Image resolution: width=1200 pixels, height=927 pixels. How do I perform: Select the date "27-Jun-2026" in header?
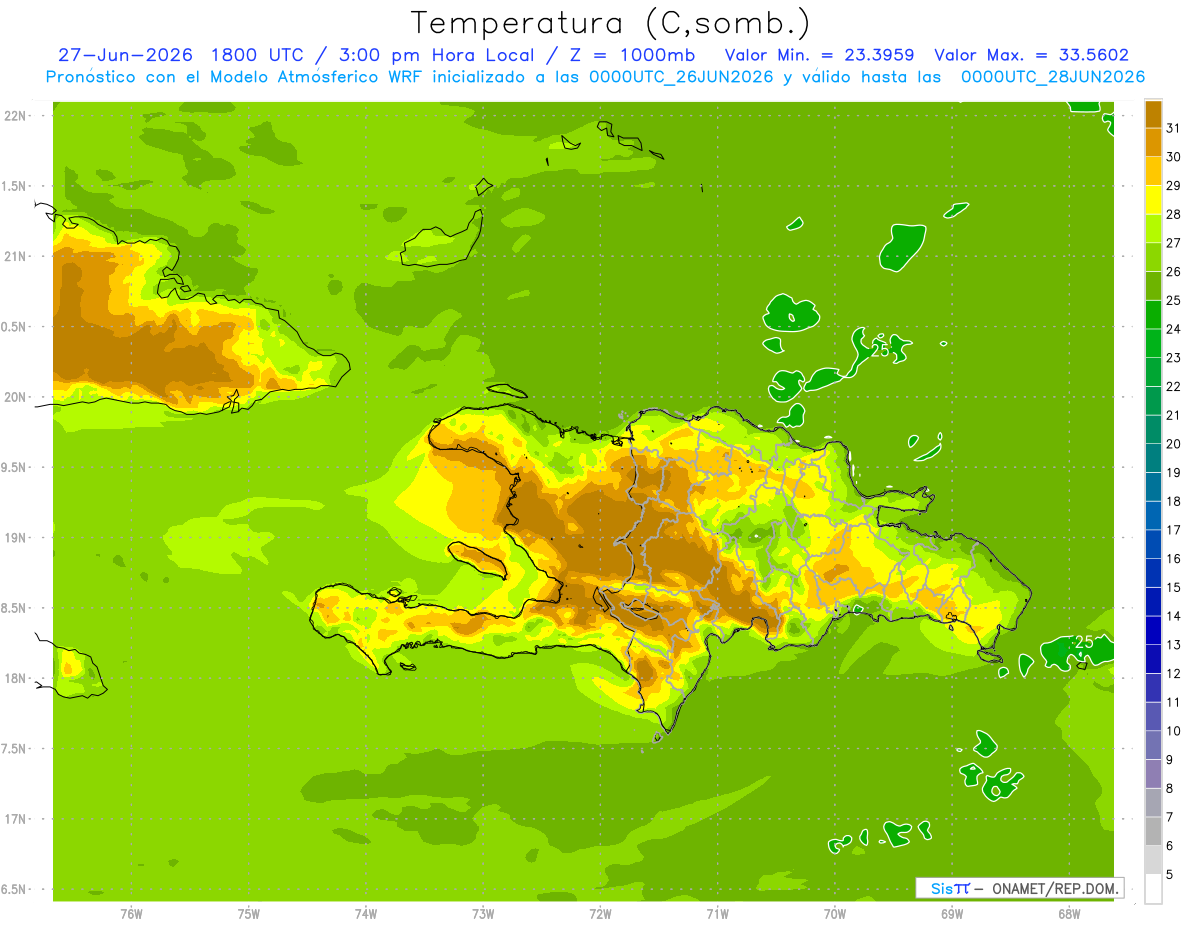[125, 55]
